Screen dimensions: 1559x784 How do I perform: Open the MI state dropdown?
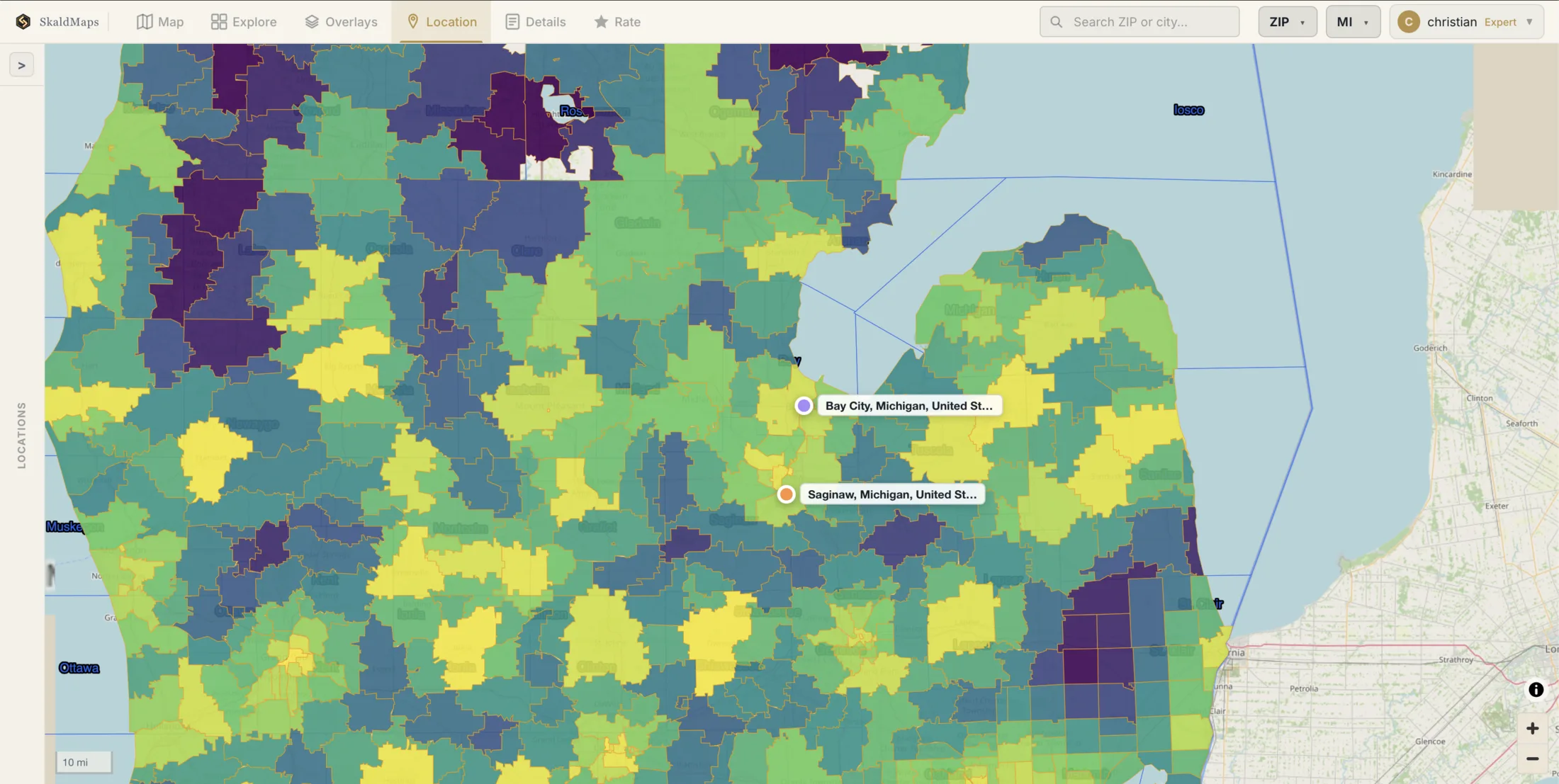pyautogui.click(x=1352, y=21)
